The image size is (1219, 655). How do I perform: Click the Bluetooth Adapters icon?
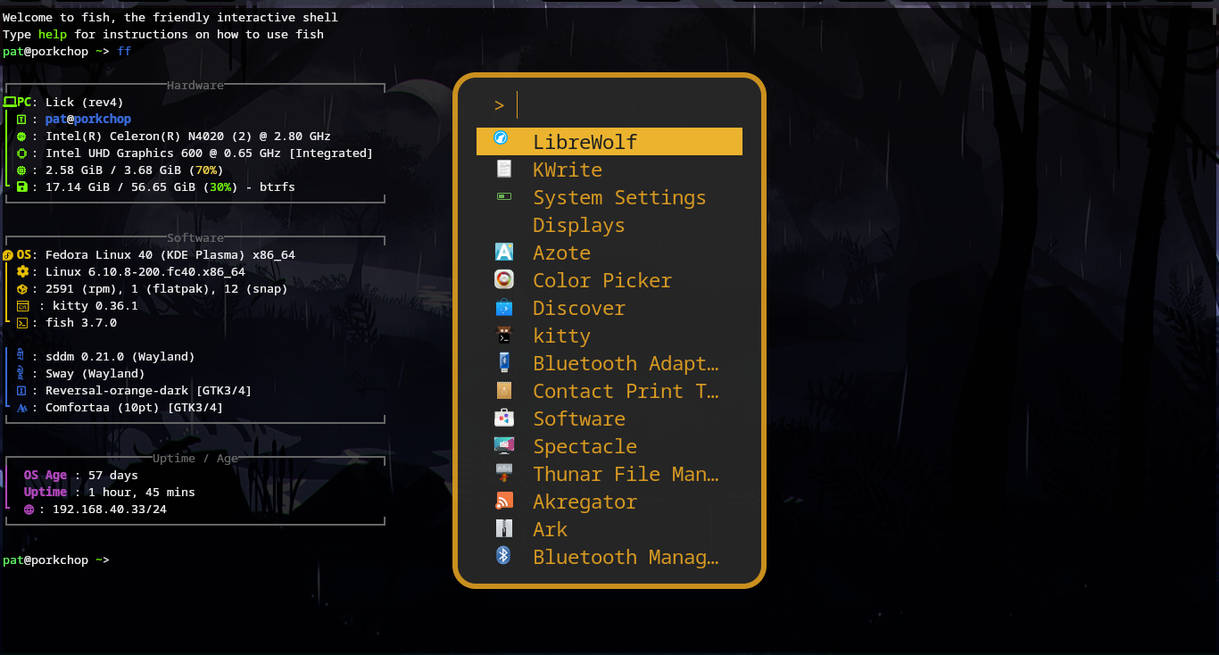504,363
